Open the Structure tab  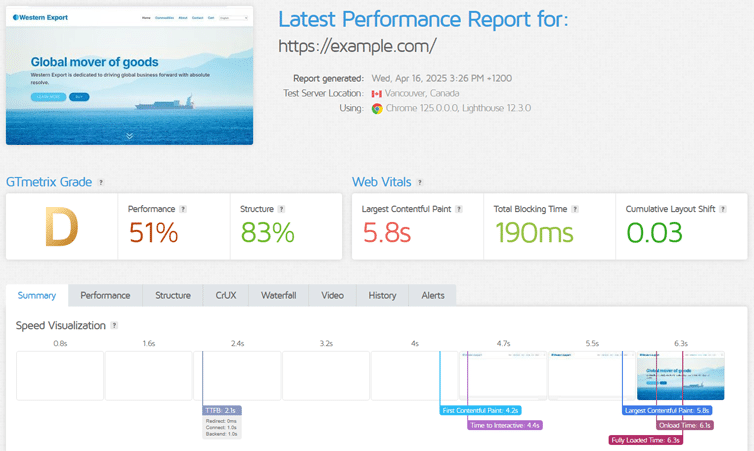(x=173, y=295)
